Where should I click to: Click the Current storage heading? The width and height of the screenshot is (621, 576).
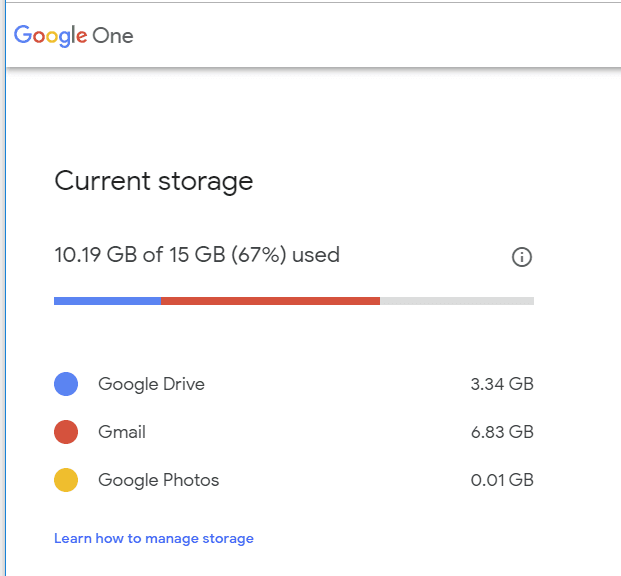pyautogui.click(x=154, y=181)
